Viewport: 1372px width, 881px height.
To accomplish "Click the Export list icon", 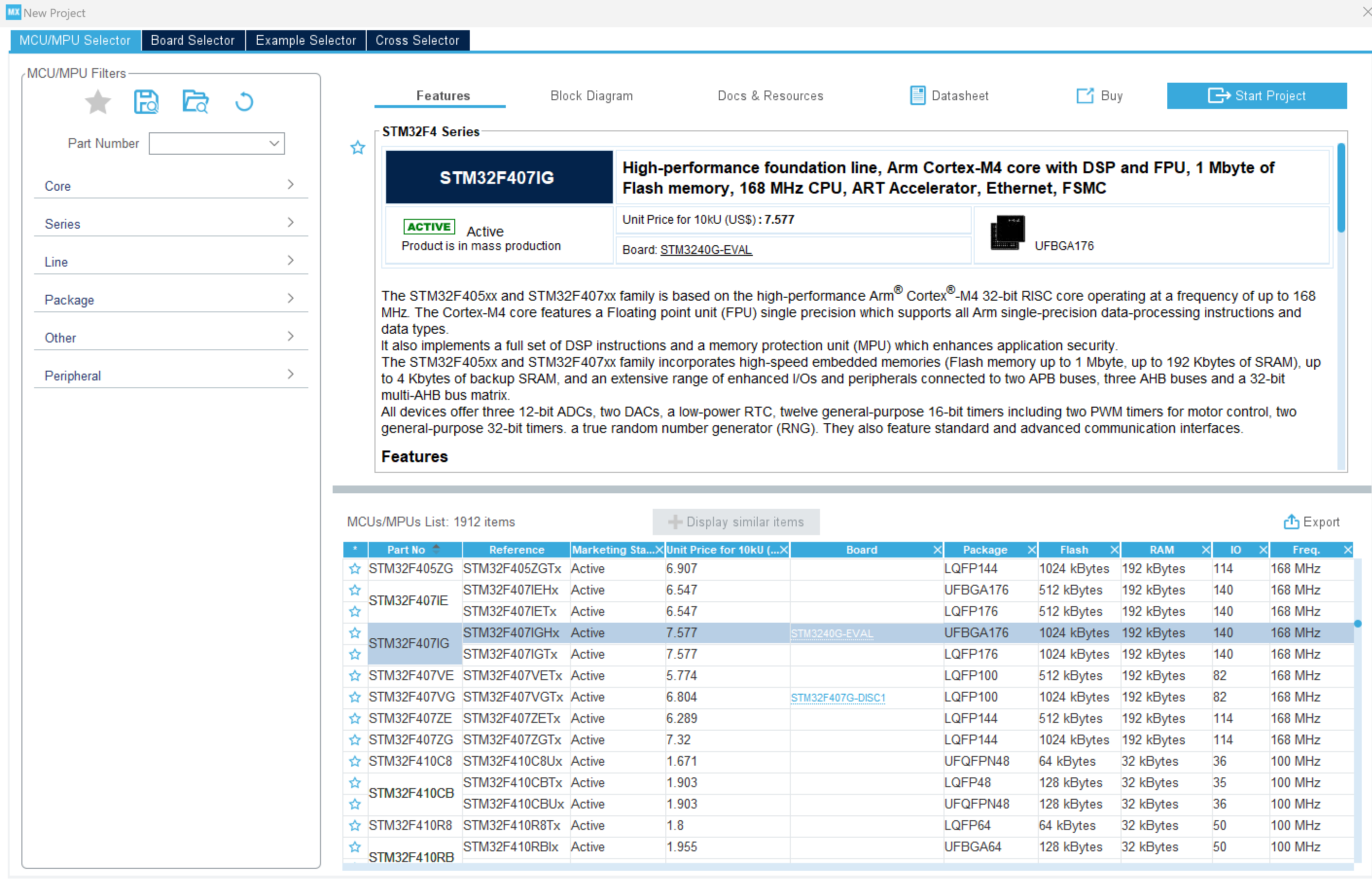I will pyautogui.click(x=1291, y=521).
